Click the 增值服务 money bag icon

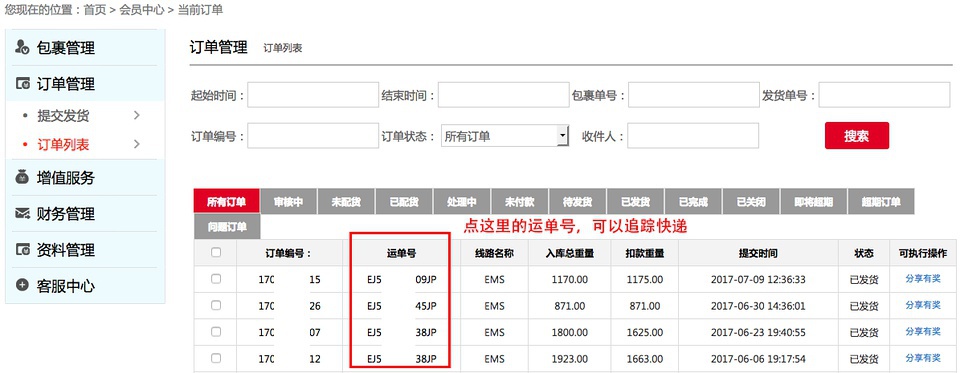22,178
